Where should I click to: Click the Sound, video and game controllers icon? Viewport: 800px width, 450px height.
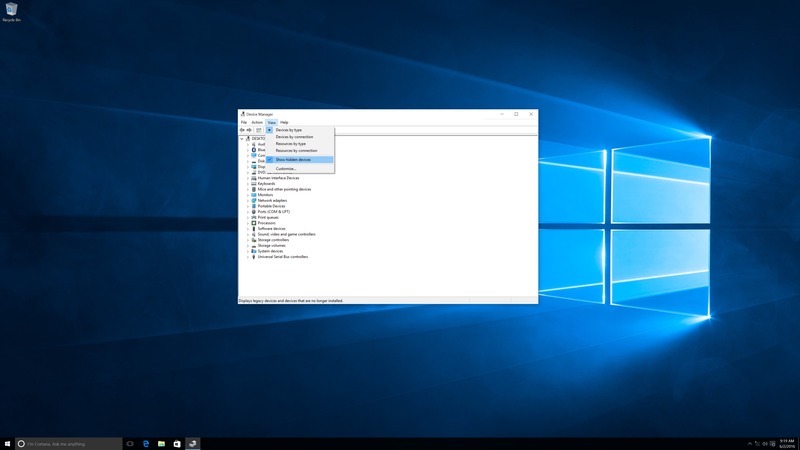[x=254, y=234]
